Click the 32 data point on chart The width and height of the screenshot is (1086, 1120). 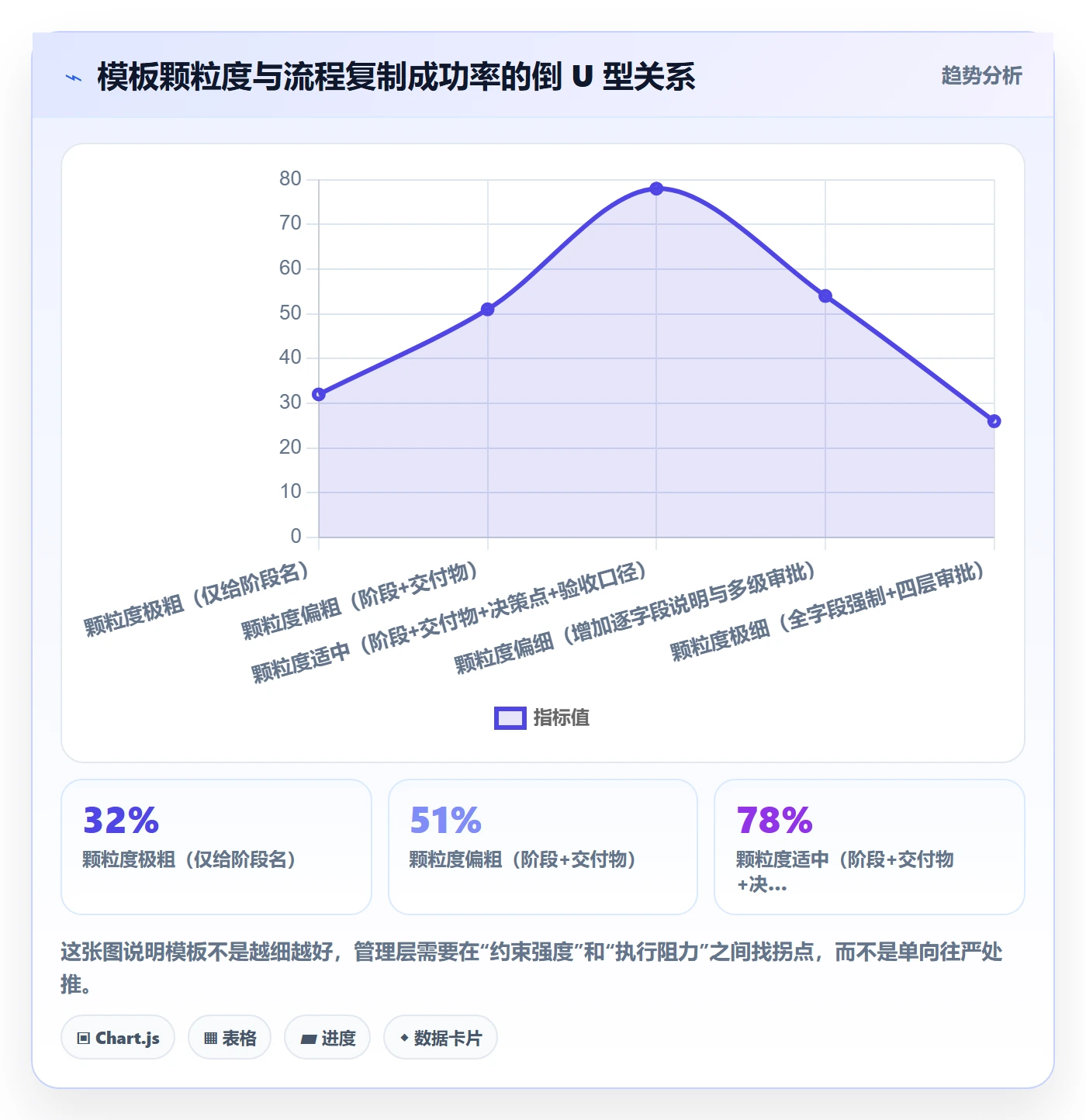tap(319, 394)
